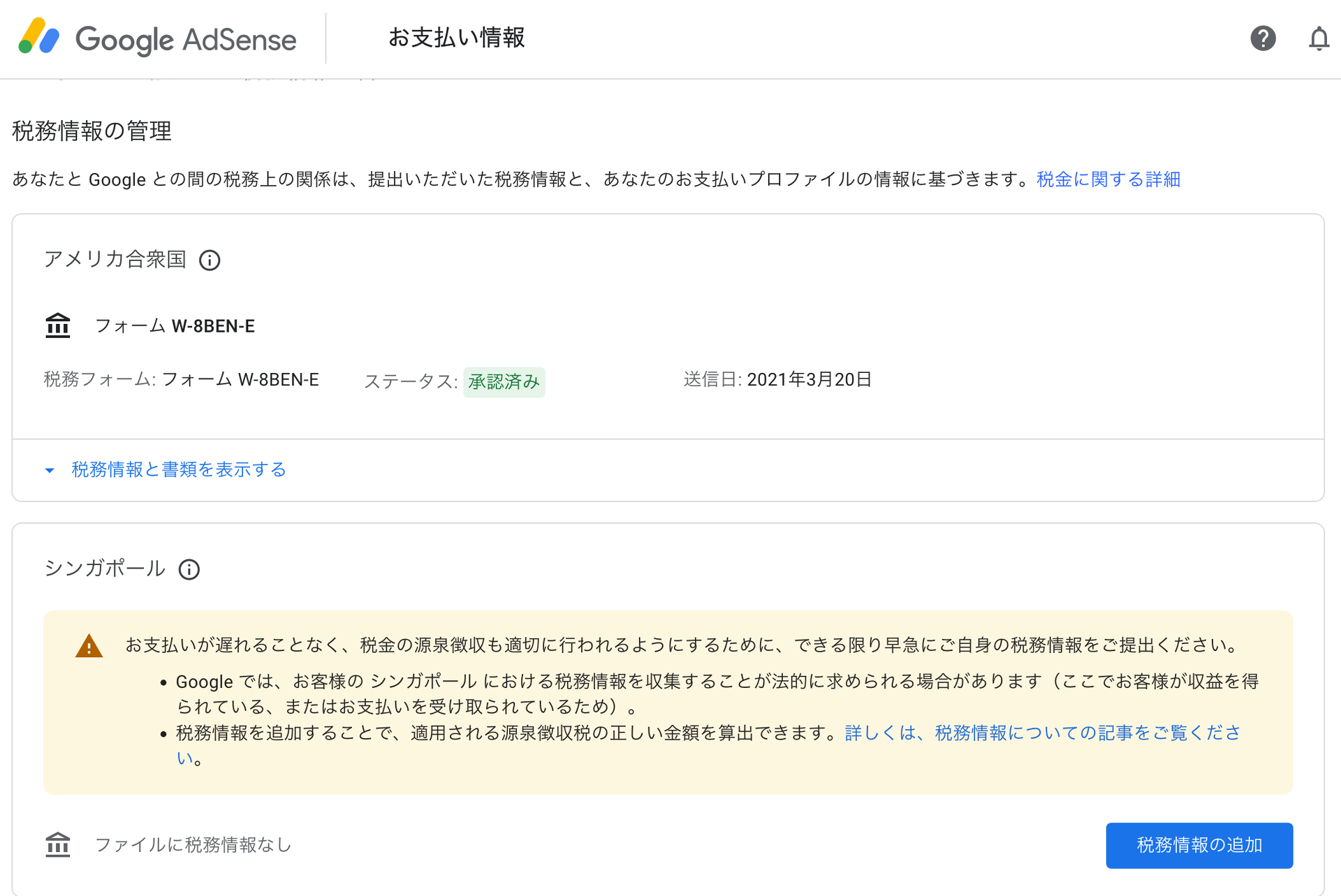Click bank icon beside ファイルに税務情報なし
The height and width of the screenshot is (896, 1341).
(58, 844)
